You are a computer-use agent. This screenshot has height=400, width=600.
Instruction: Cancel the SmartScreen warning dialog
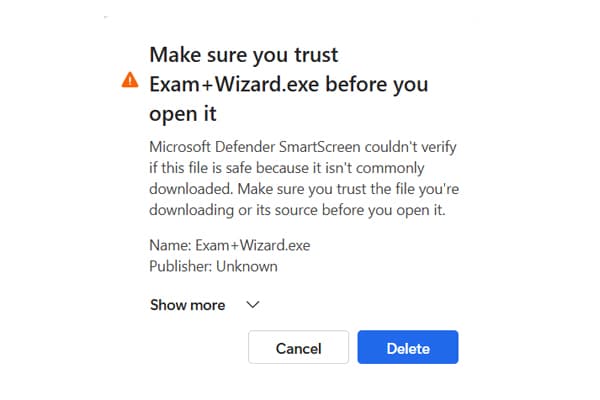298,347
